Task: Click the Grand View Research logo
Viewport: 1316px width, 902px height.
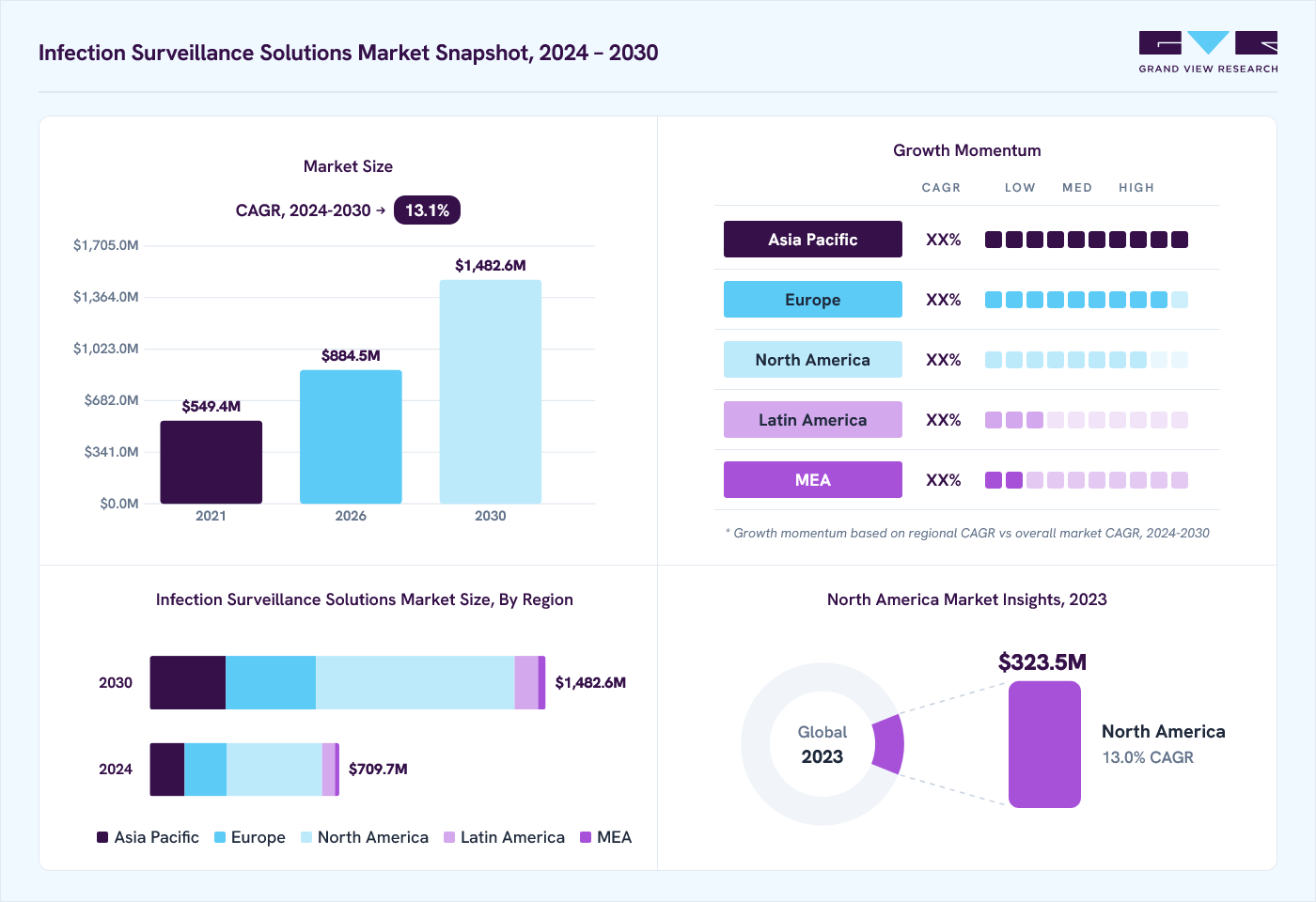Action: coord(1208,53)
